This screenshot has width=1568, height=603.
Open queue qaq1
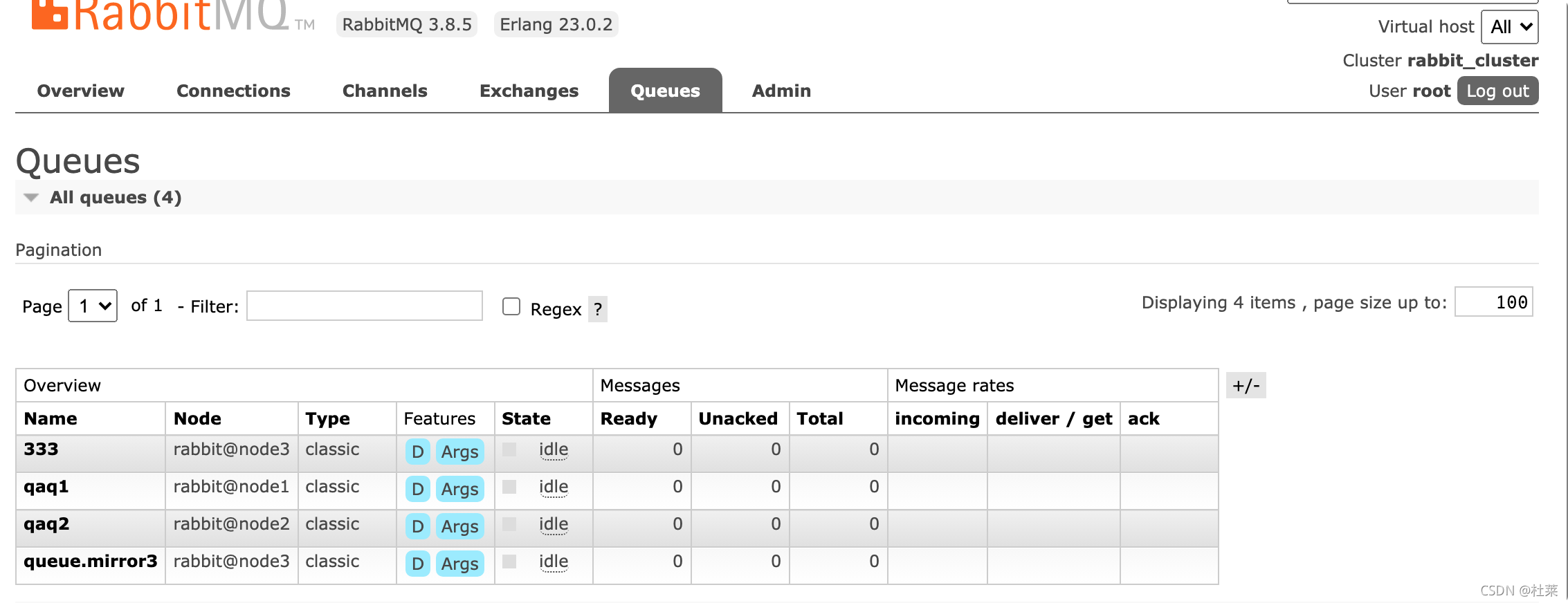(x=46, y=487)
